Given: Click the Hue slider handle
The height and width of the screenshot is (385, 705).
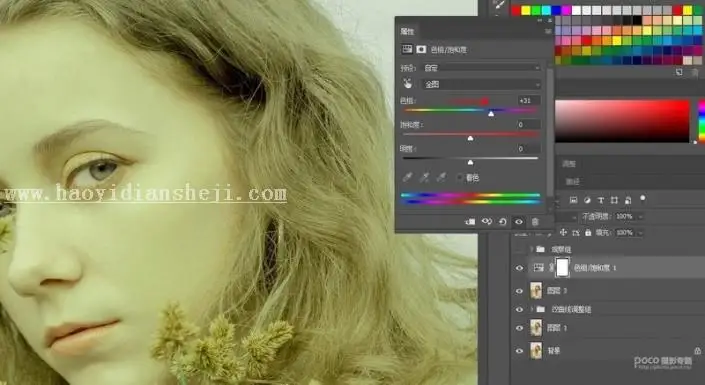Looking at the screenshot, I should pyautogui.click(x=491, y=114).
